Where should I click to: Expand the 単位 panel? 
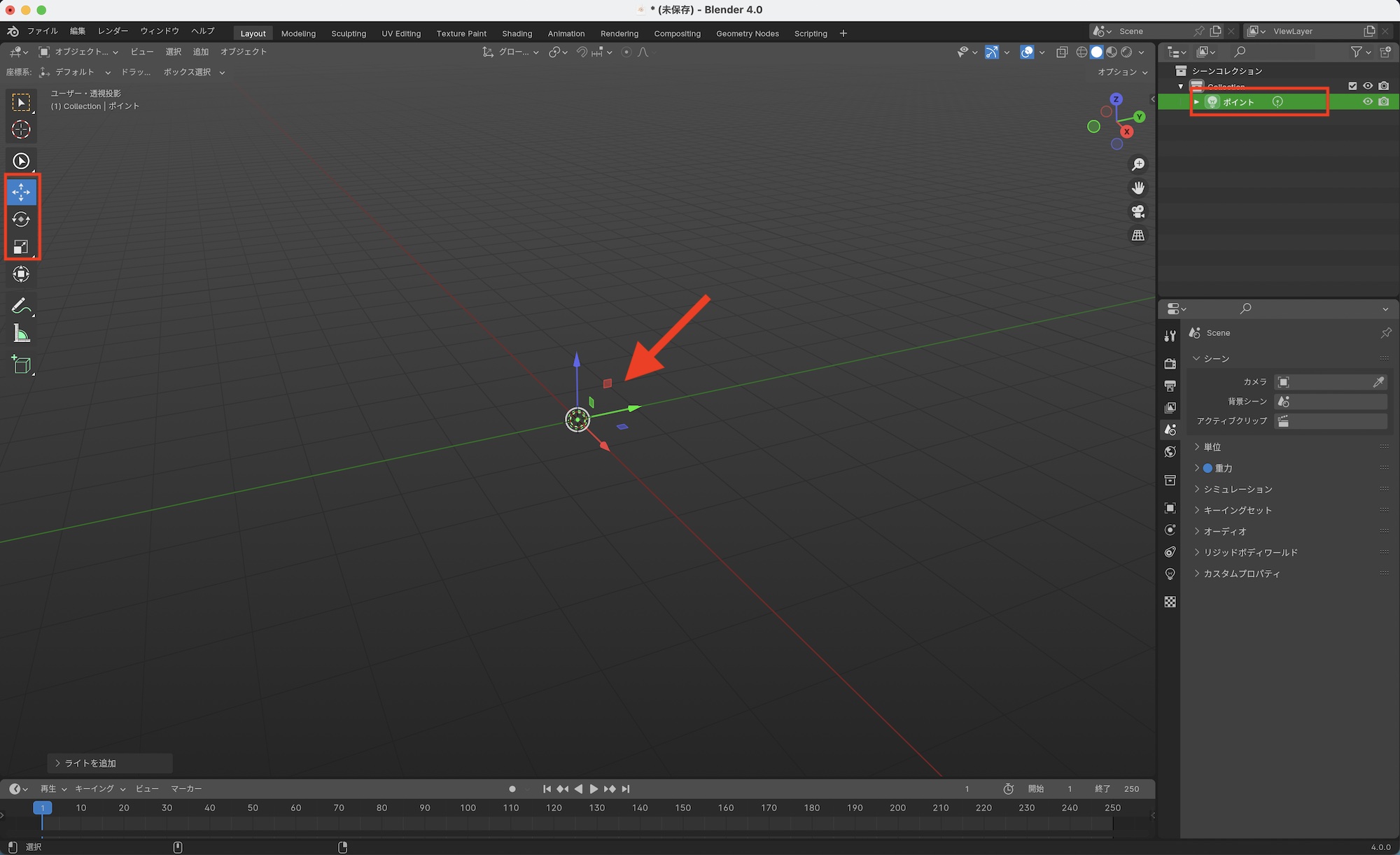coord(1212,447)
